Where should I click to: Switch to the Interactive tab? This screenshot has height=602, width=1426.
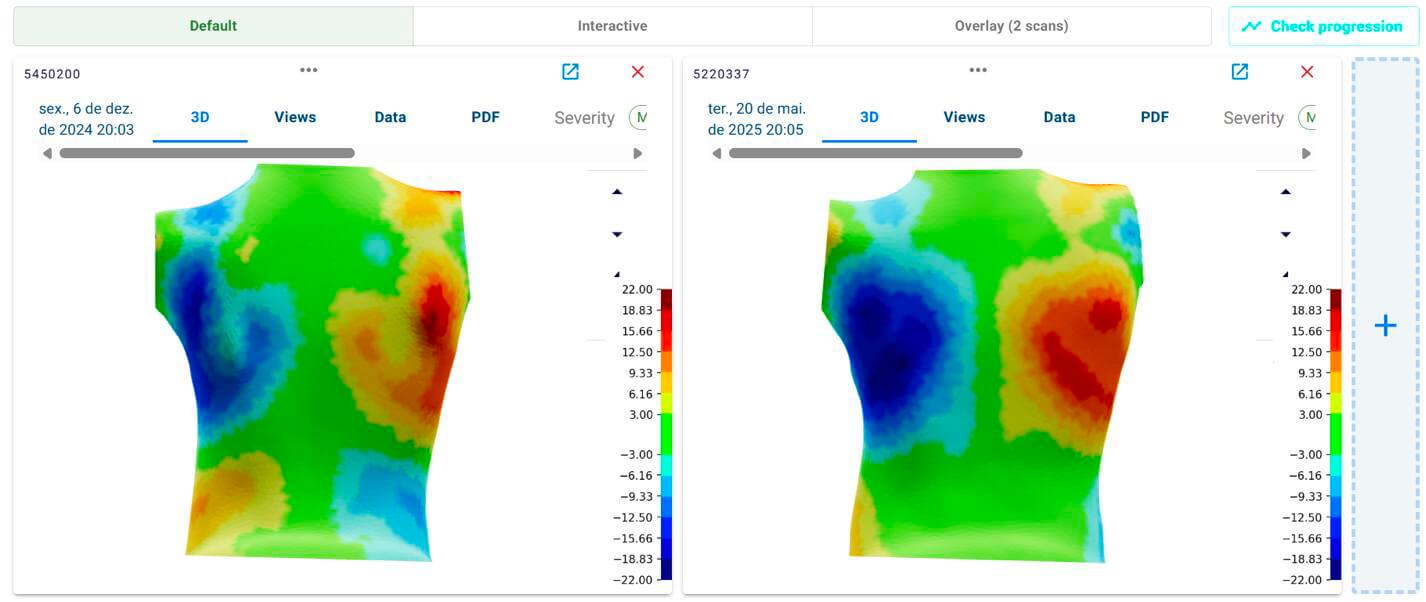coord(611,25)
